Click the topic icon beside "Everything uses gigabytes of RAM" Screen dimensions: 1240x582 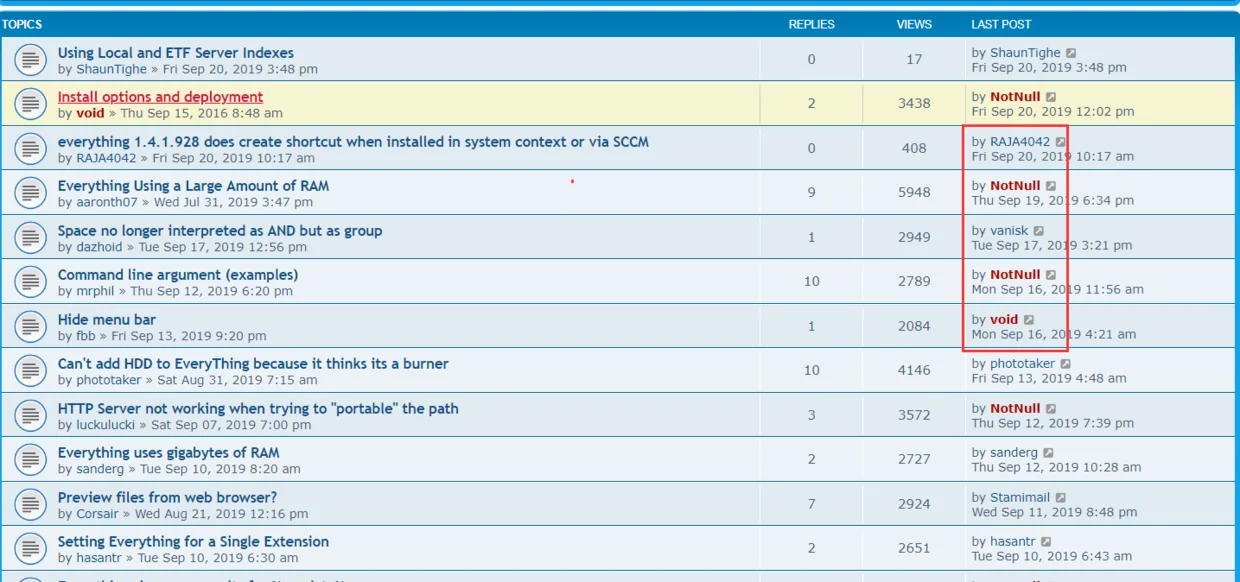31,460
